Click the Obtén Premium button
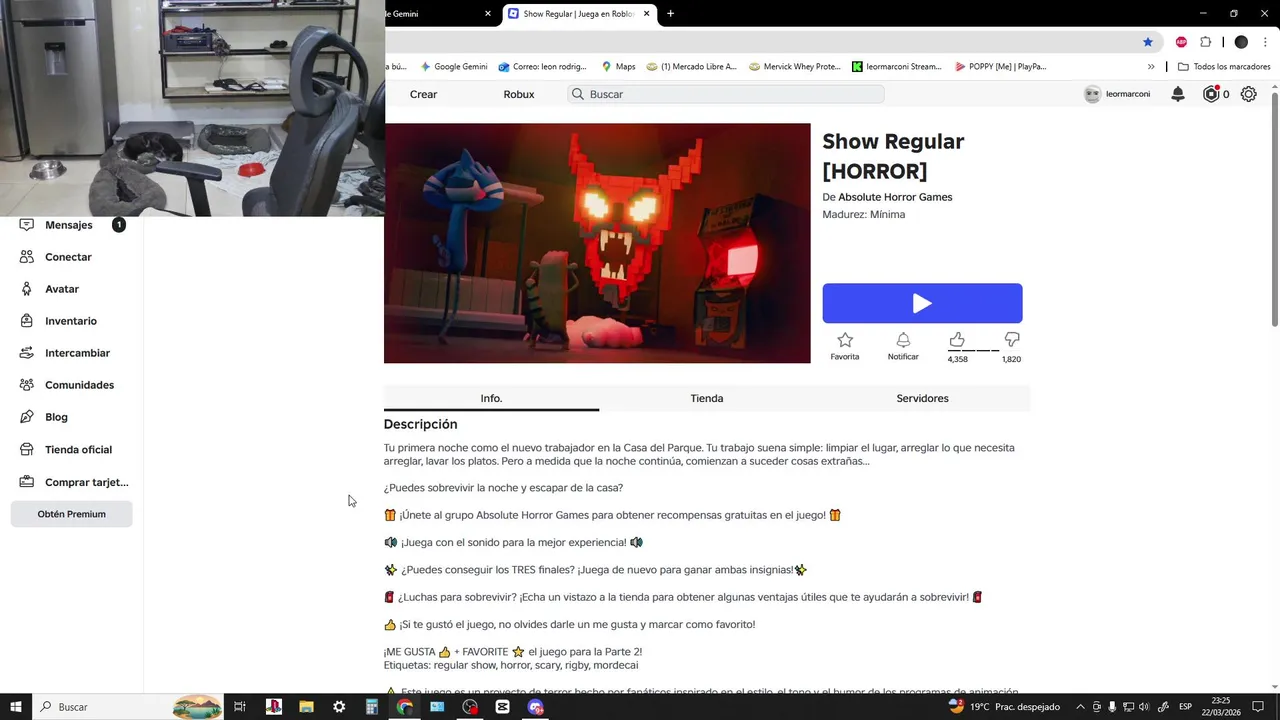Image resolution: width=1280 pixels, height=720 pixels. [71, 514]
